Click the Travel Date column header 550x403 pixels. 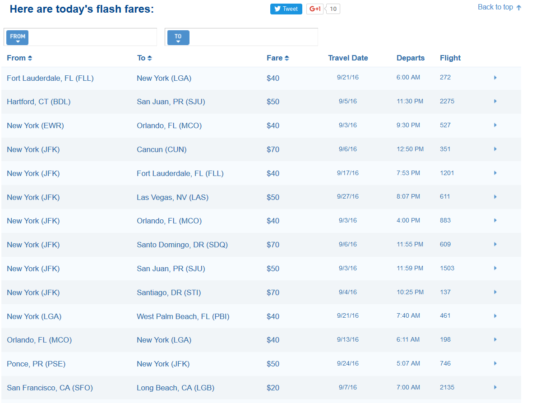[348, 58]
